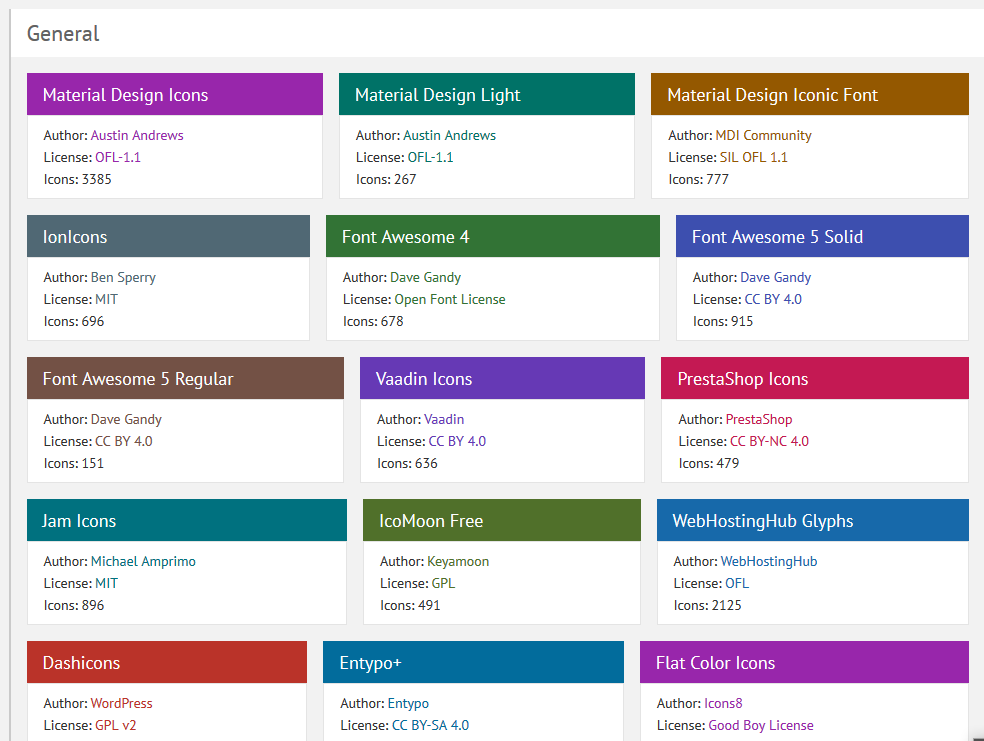Visit the Entypo author link

pos(408,703)
